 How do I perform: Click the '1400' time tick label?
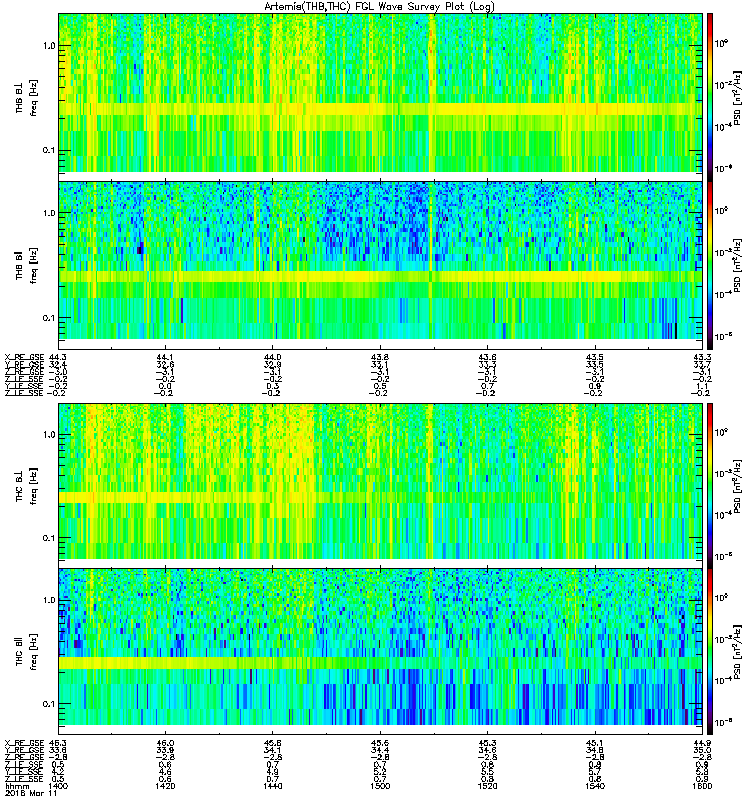point(58,786)
